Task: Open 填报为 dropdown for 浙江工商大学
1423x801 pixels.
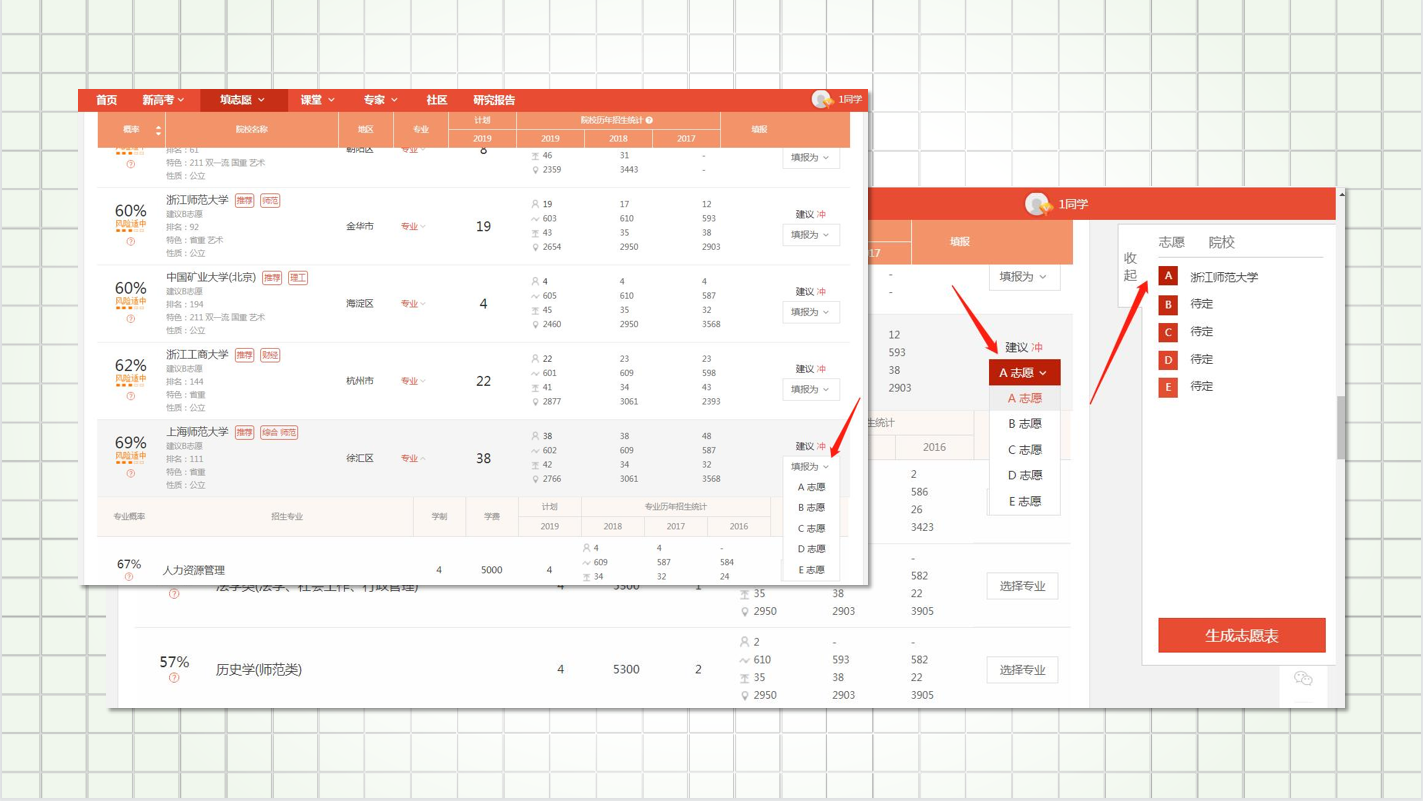Action: (810, 389)
